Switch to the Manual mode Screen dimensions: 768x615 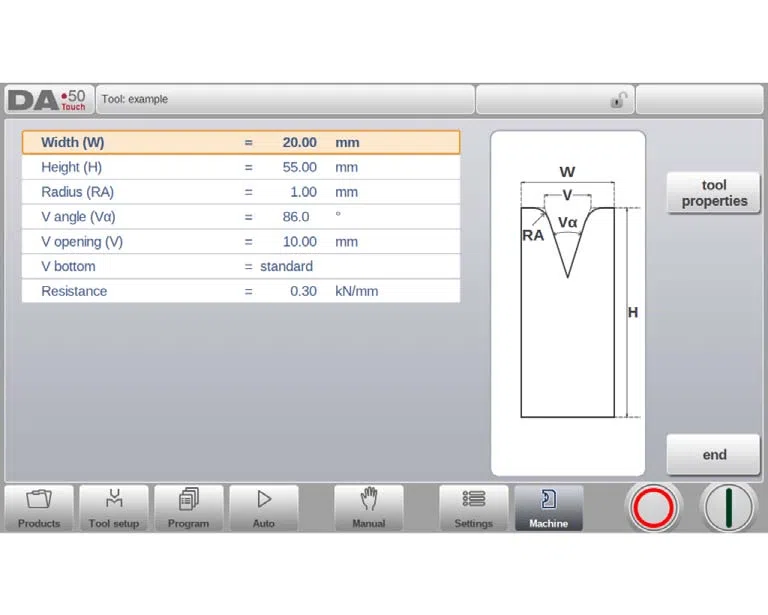pyautogui.click(x=369, y=508)
